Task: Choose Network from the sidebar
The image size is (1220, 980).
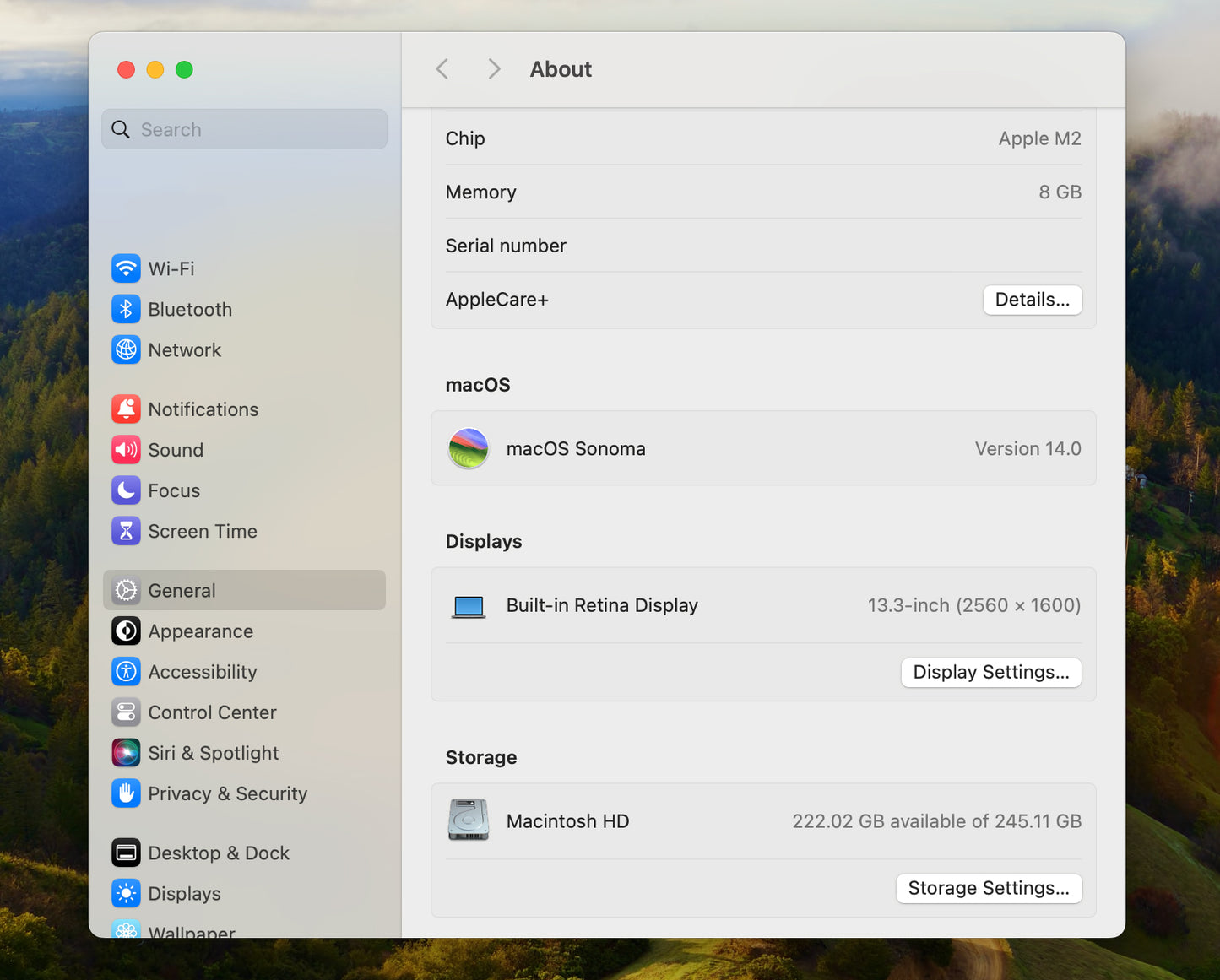Action: (185, 349)
